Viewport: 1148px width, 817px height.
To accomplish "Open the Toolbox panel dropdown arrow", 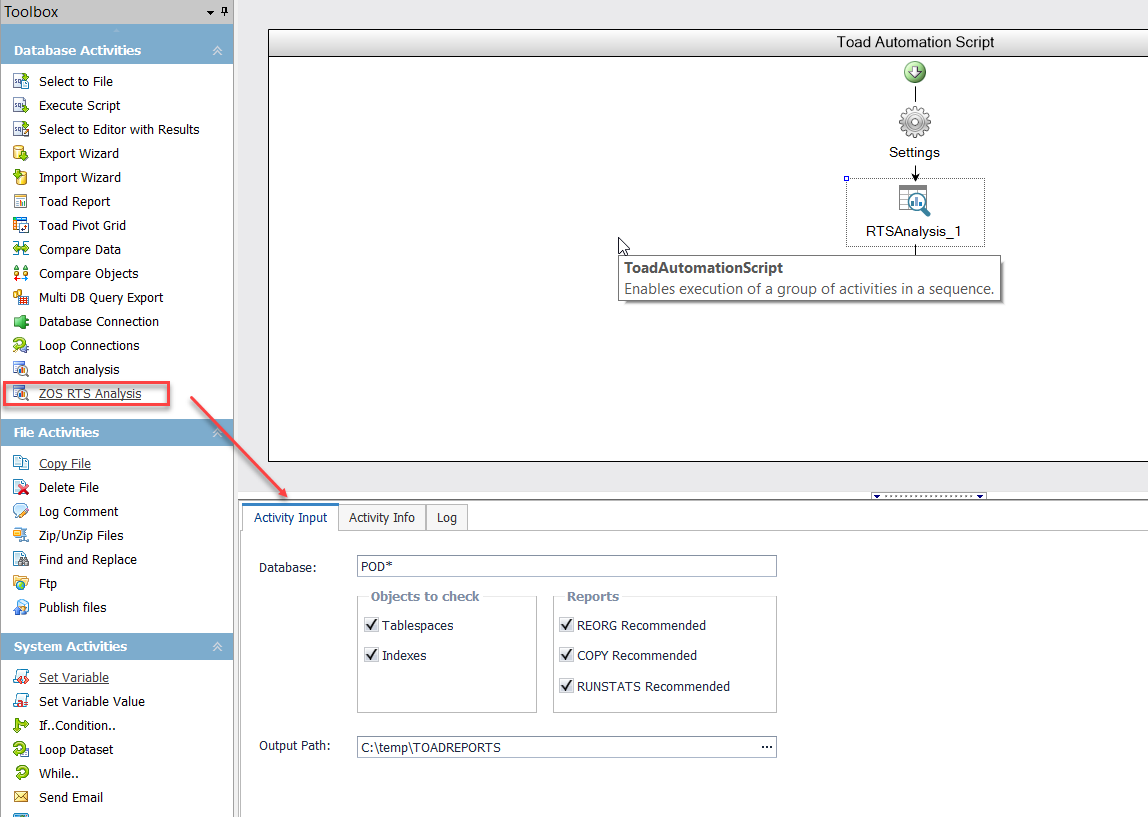I will pos(210,12).
